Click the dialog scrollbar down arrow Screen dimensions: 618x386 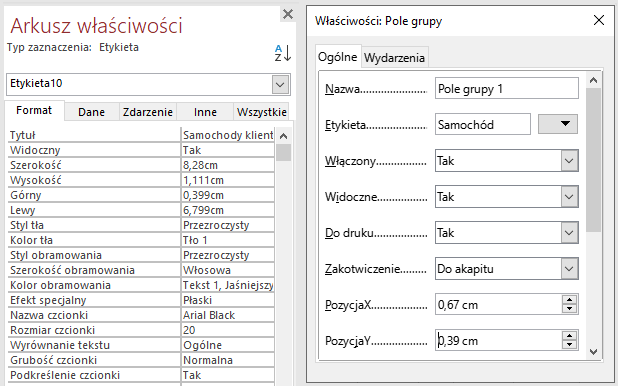click(594, 352)
